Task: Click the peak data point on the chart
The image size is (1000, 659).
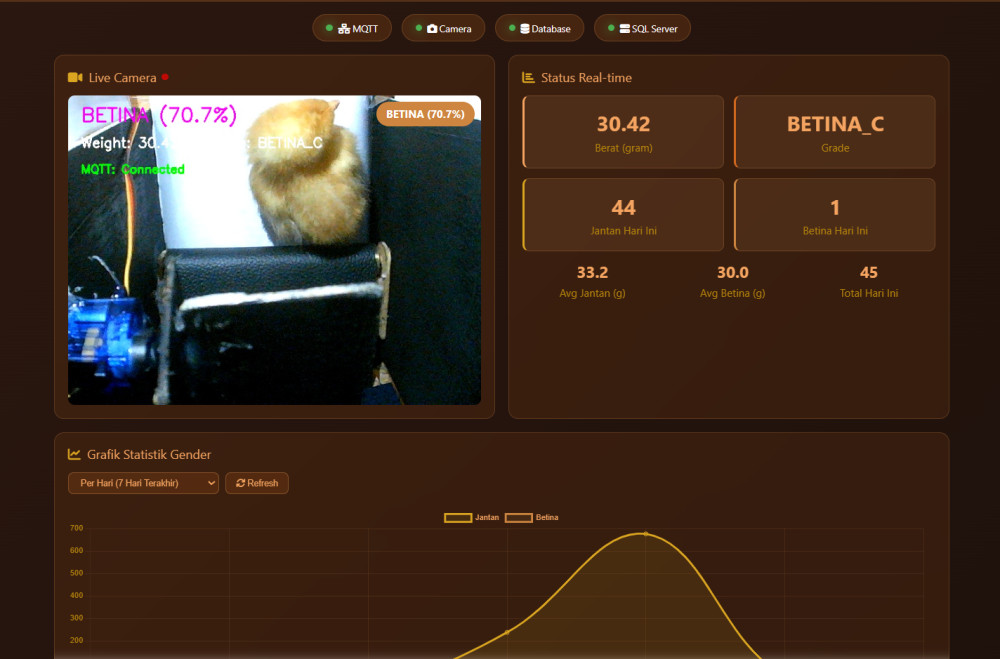Action: (645, 533)
